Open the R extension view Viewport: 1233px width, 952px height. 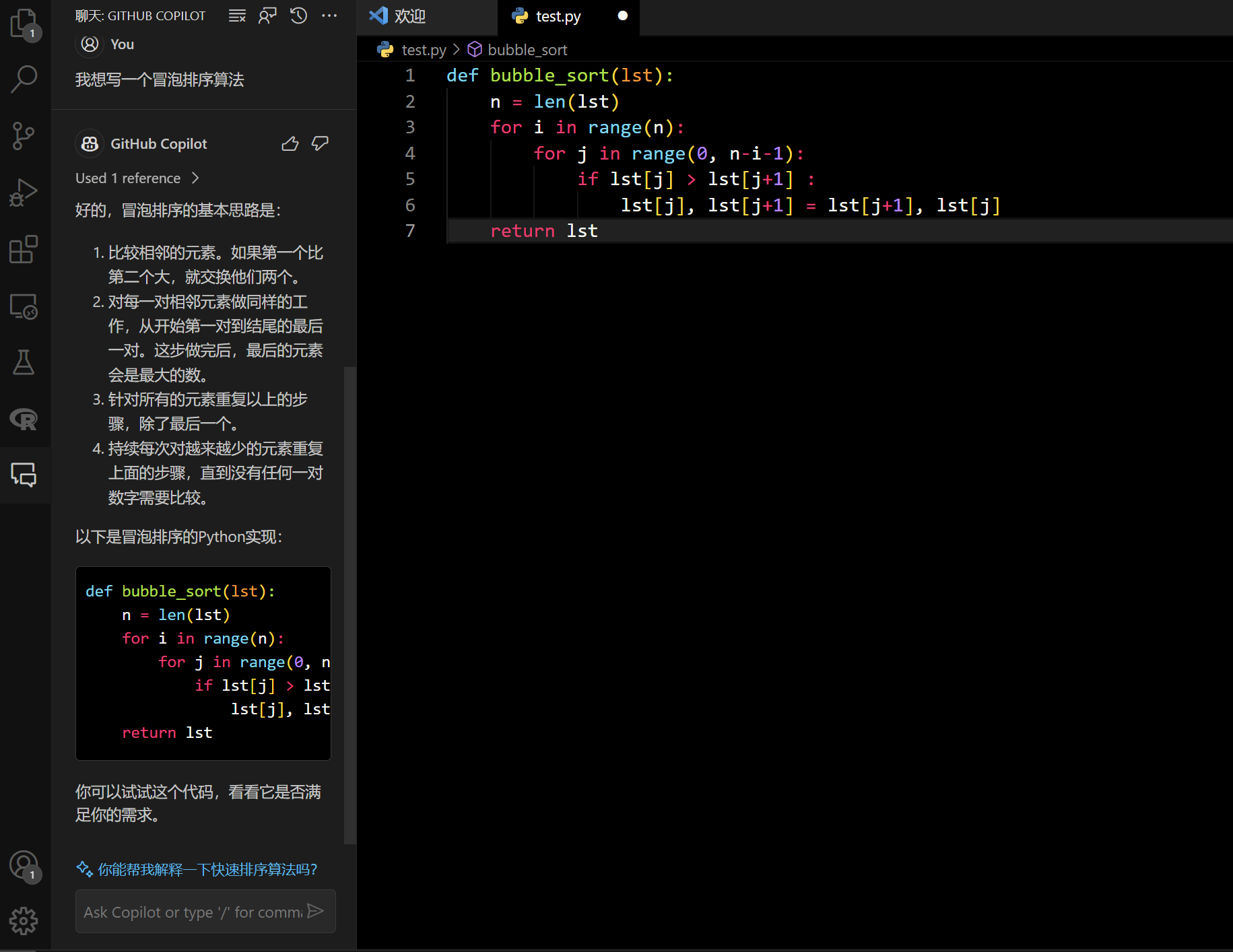(24, 419)
